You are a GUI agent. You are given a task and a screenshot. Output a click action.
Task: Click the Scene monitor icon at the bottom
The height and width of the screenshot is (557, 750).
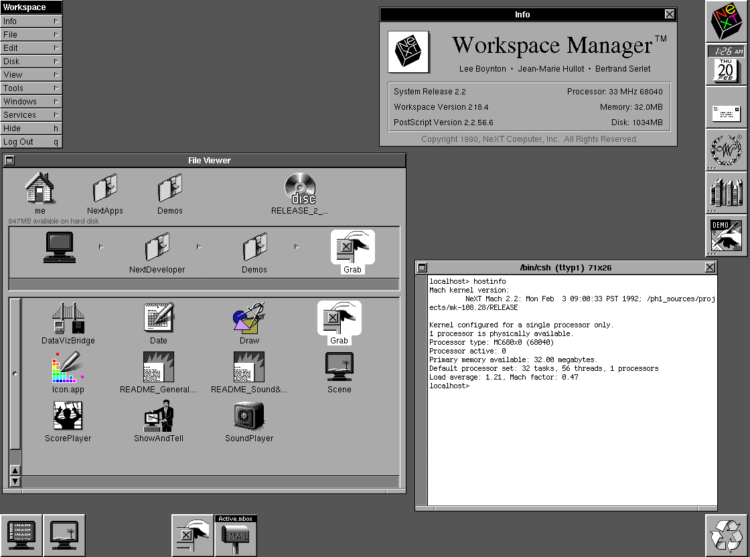tap(64, 535)
